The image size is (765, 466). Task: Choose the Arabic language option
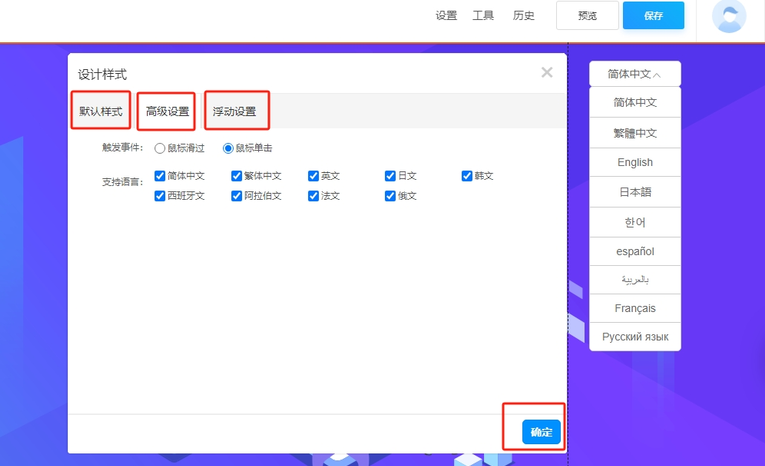[635, 280]
